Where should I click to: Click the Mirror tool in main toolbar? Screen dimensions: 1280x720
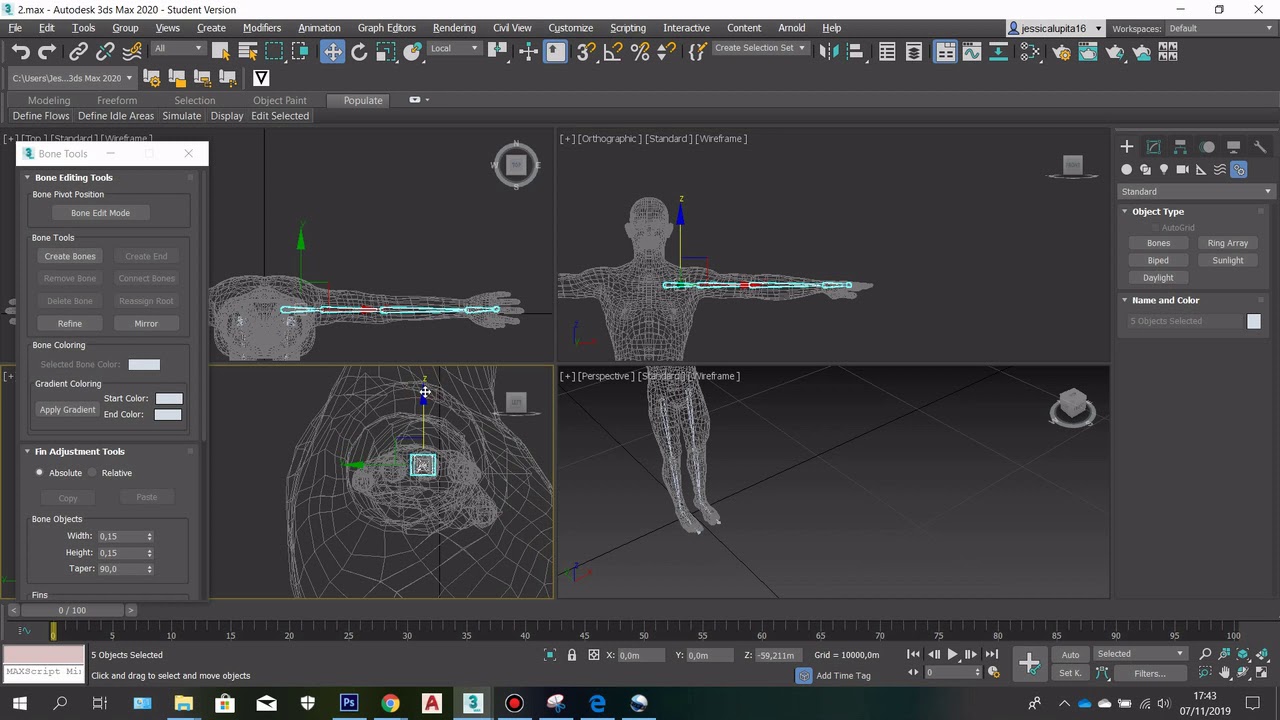pos(828,52)
